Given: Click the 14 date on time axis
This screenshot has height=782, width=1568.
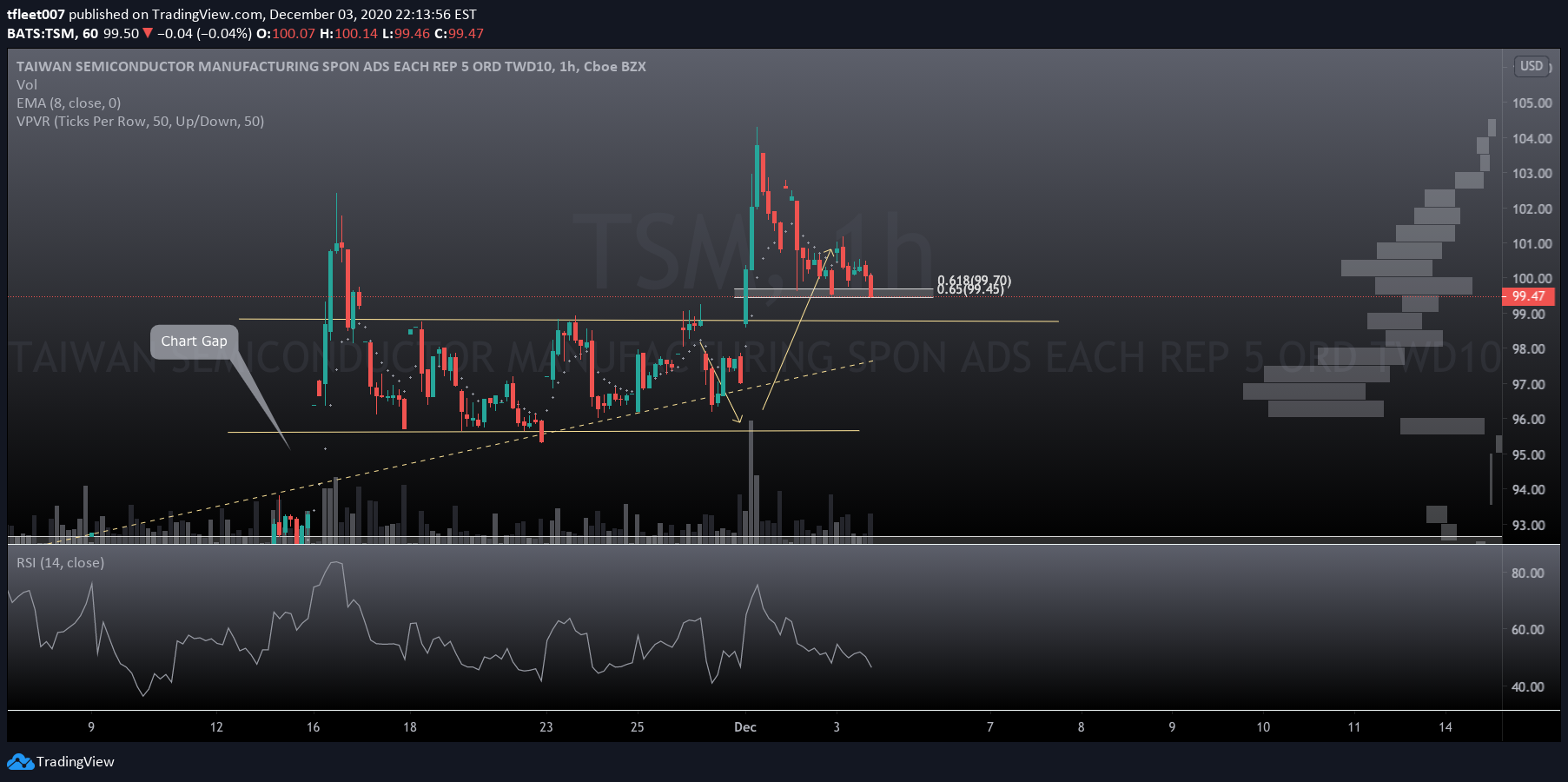Looking at the screenshot, I should point(1446,727).
